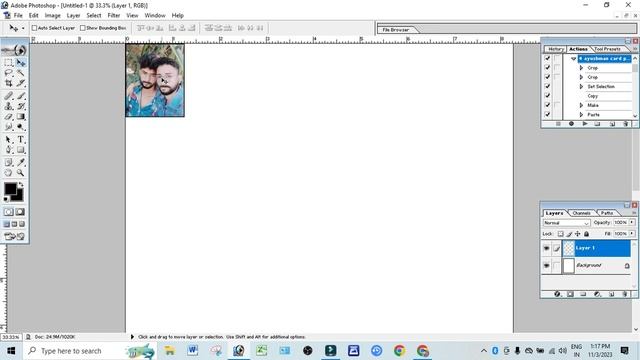The height and width of the screenshot is (360, 640).
Task: Select the History Brush tool
Action: [x=21, y=106]
